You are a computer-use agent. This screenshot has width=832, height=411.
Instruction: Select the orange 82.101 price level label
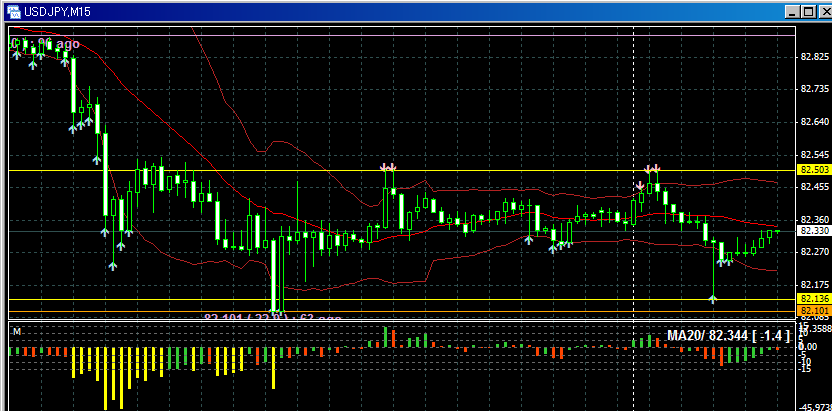coord(811,310)
